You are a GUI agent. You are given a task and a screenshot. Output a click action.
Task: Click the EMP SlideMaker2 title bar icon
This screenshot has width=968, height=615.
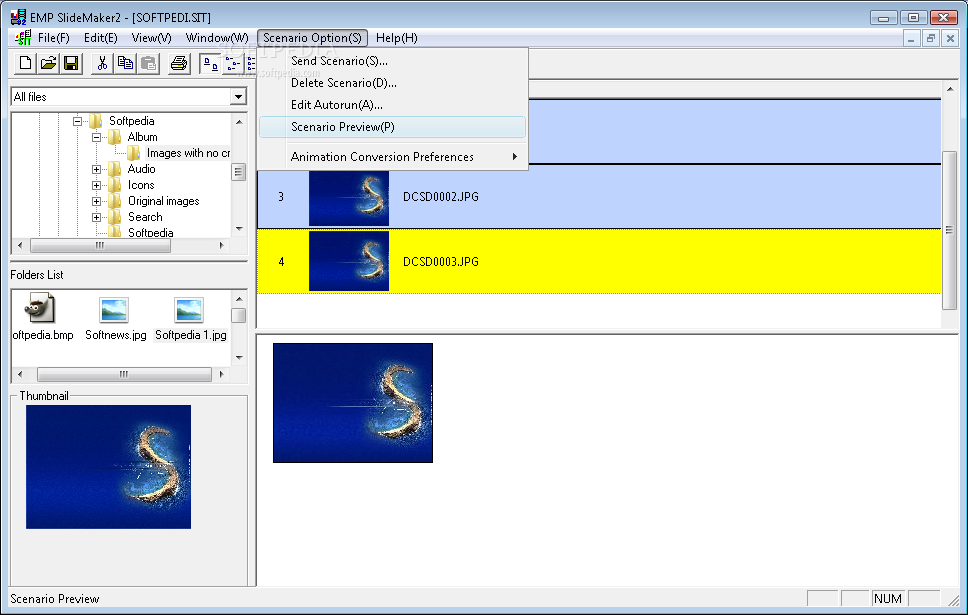click(x=19, y=17)
